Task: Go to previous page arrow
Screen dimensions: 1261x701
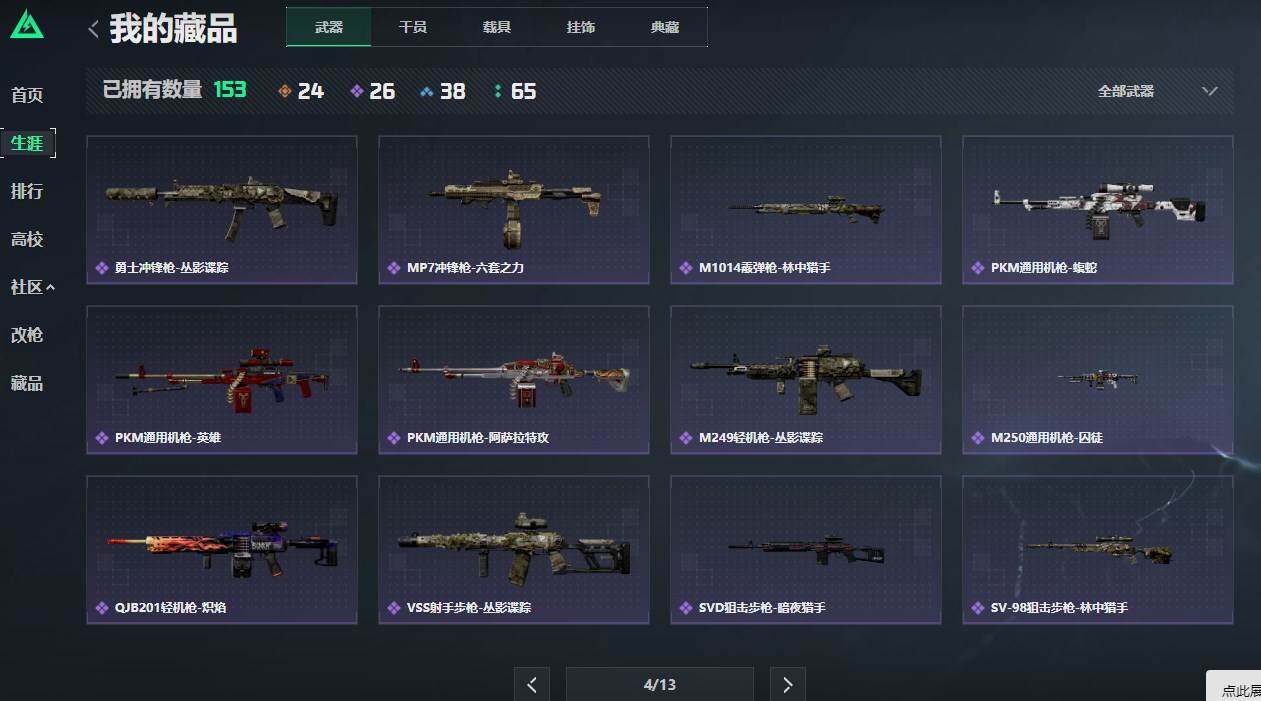Action: 532,684
